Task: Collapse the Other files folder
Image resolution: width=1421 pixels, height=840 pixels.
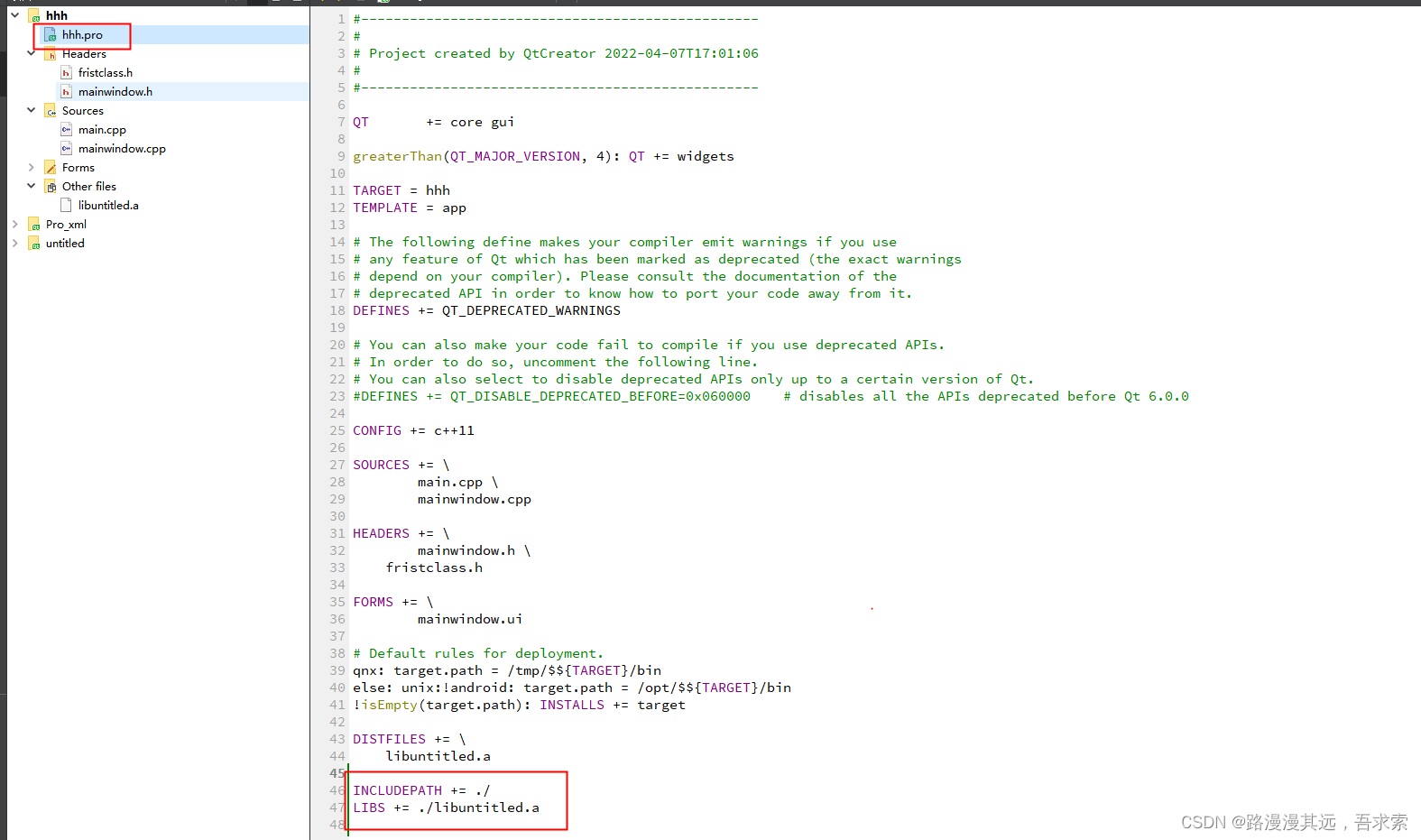Action: click(x=31, y=186)
